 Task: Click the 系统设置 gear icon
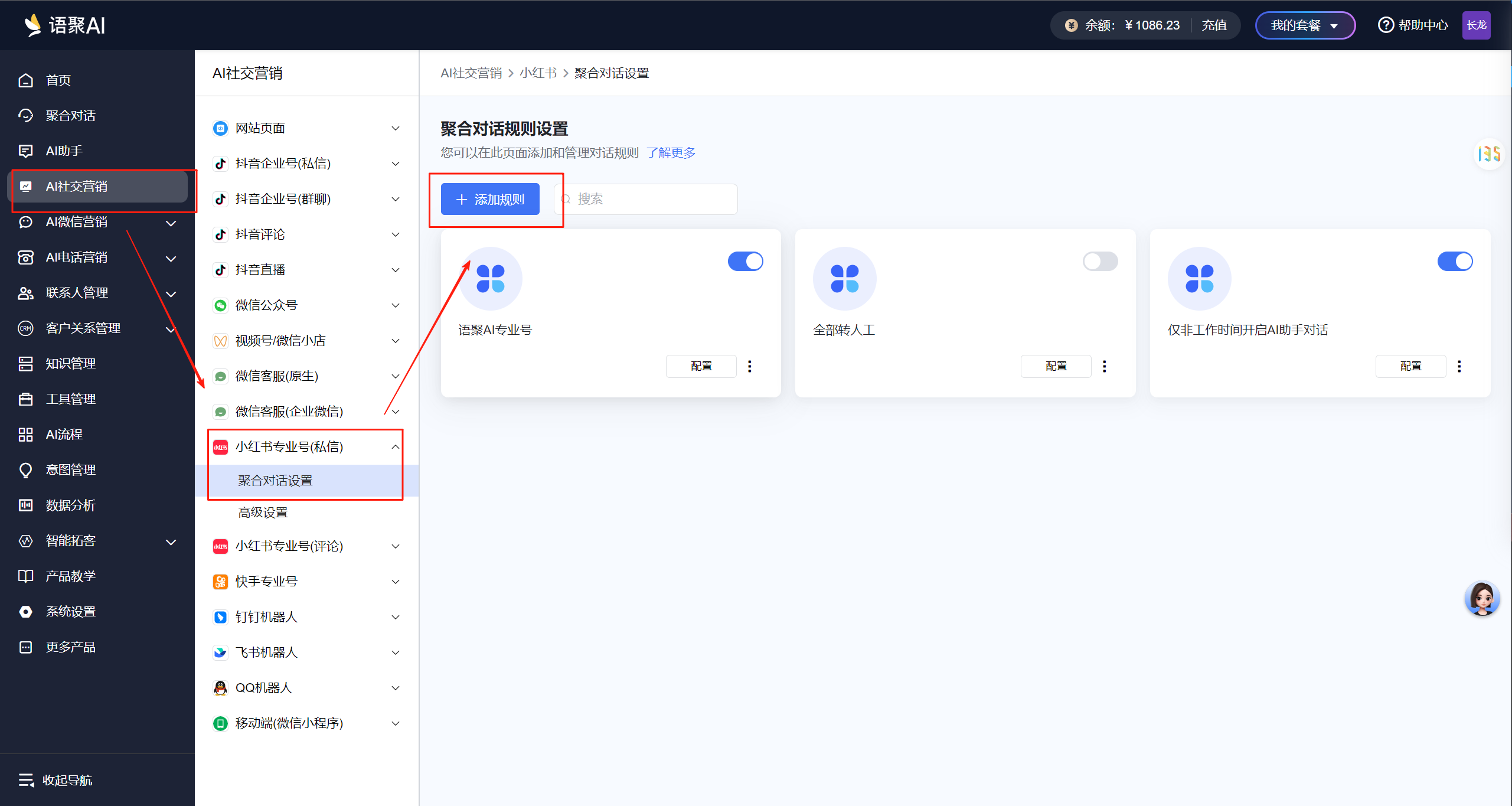pos(25,612)
